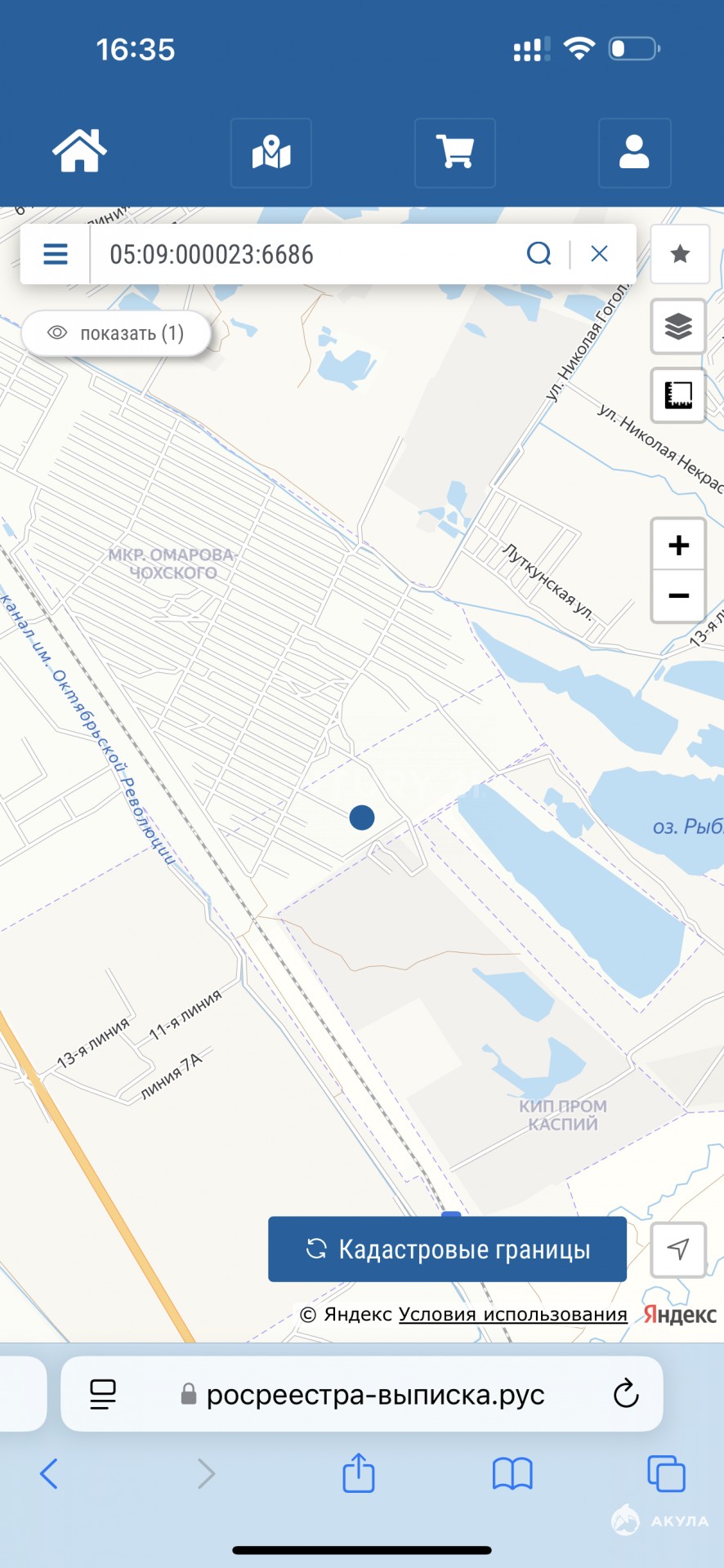
Task: Zoom in the map with plus
Action: [678, 545]
